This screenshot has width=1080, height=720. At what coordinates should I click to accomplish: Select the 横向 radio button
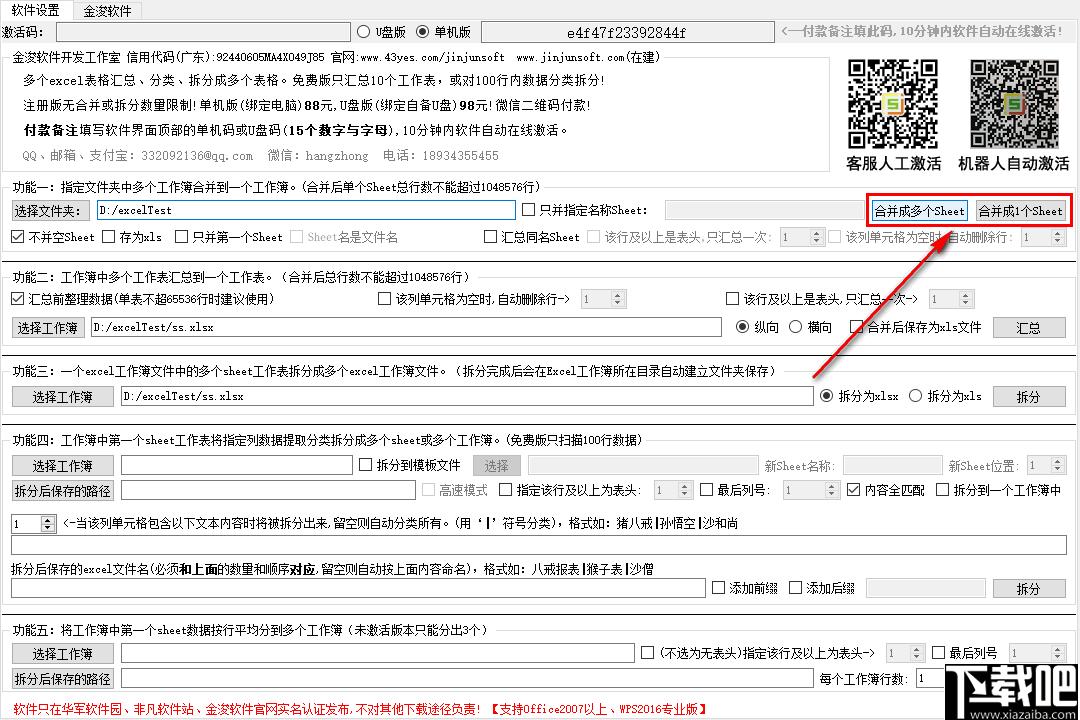[796, 327]
